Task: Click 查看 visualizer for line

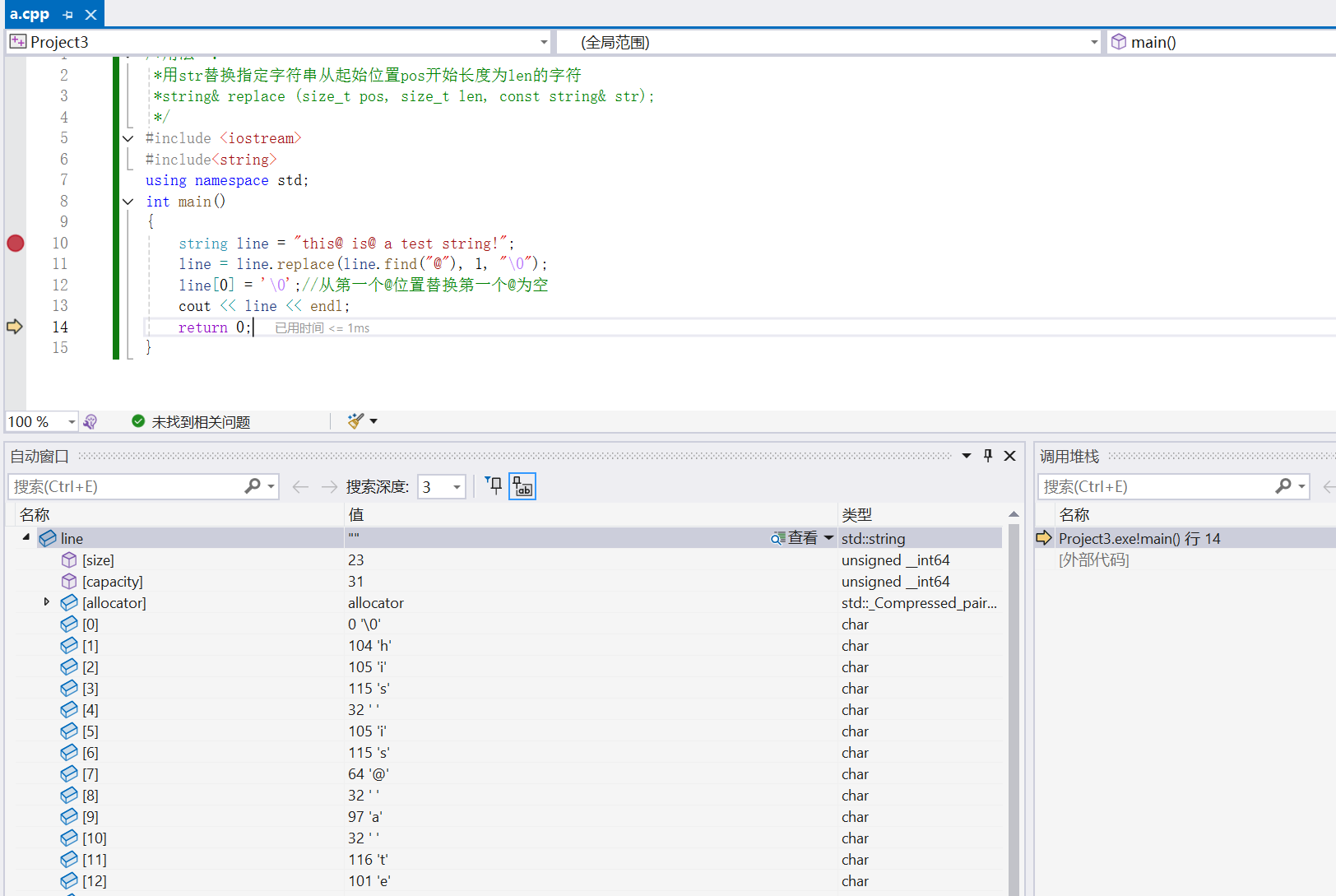Action: click(795, 538)
